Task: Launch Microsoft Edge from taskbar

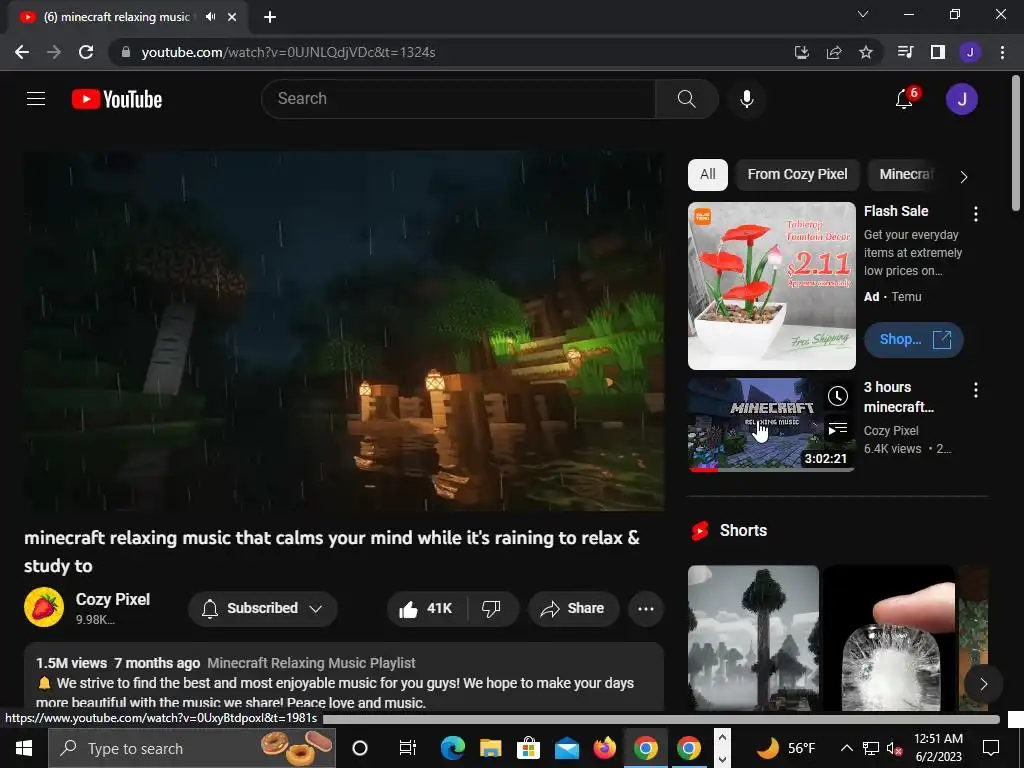Action: coord(453,748)
